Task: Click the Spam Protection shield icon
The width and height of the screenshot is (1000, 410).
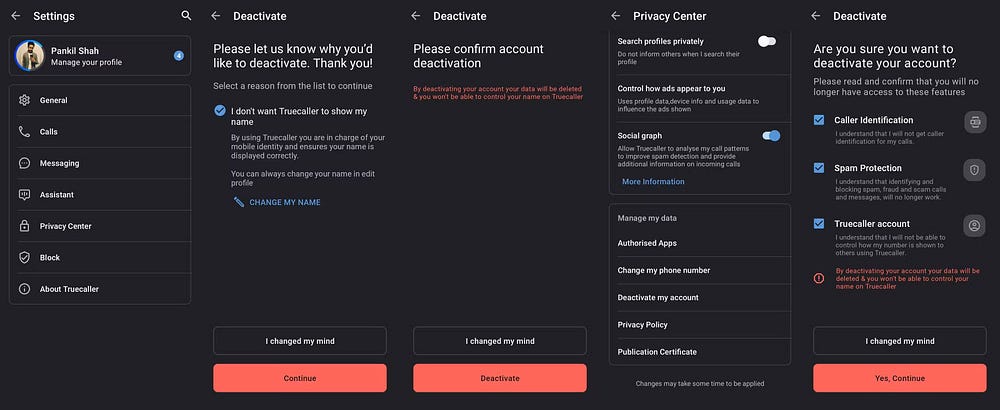Action: 974,169
